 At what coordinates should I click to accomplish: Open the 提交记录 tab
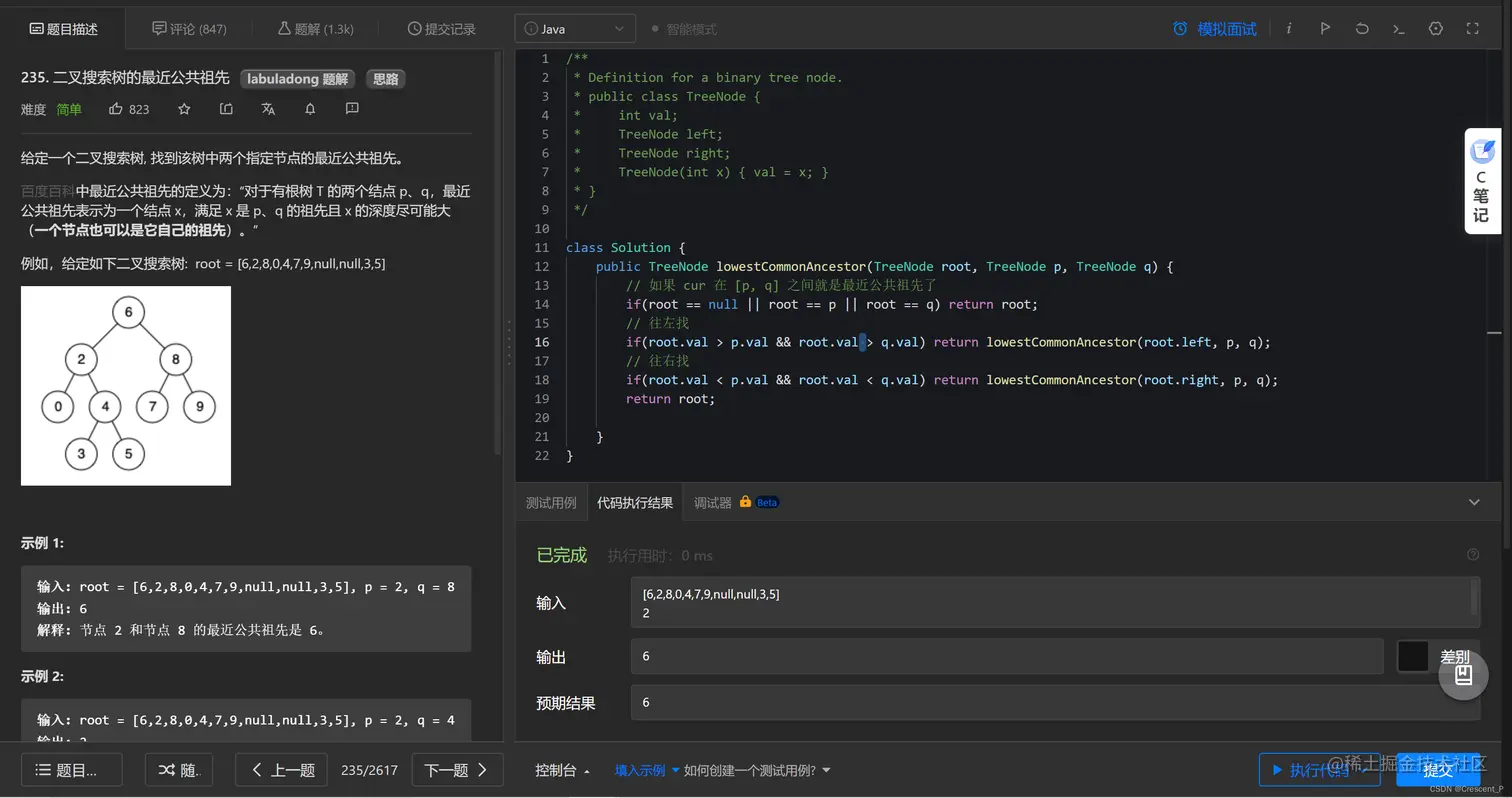coord(441,28)
